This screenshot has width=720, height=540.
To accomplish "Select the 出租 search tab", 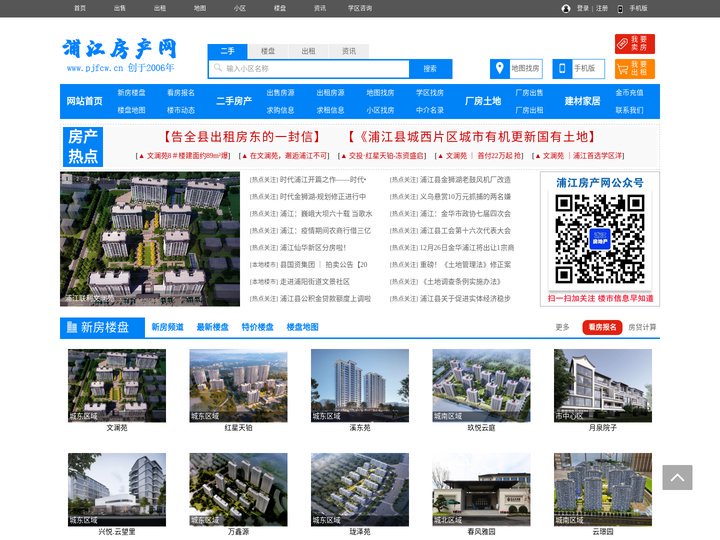I will 308,51.
